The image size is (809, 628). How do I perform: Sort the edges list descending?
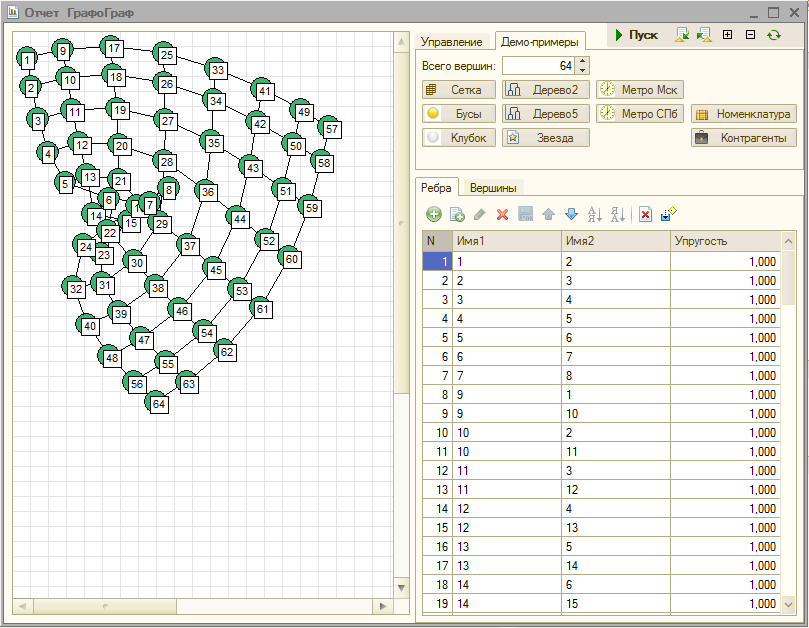tap(617, 214)
